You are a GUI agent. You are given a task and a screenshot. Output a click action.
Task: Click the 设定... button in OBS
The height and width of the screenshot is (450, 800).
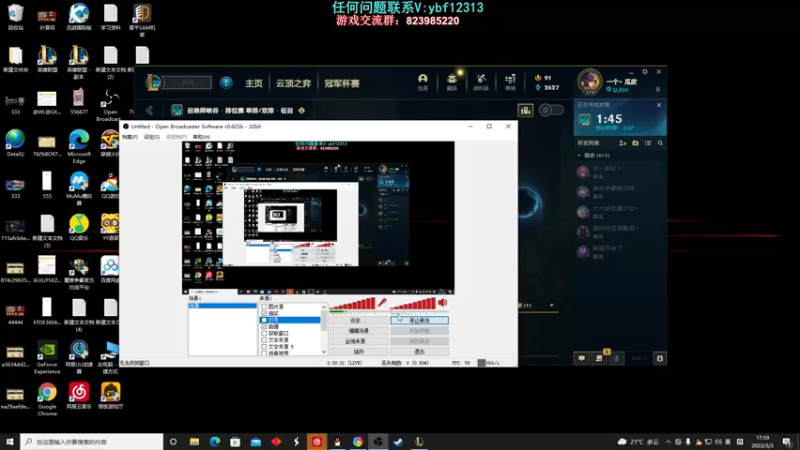coord(359,320)
